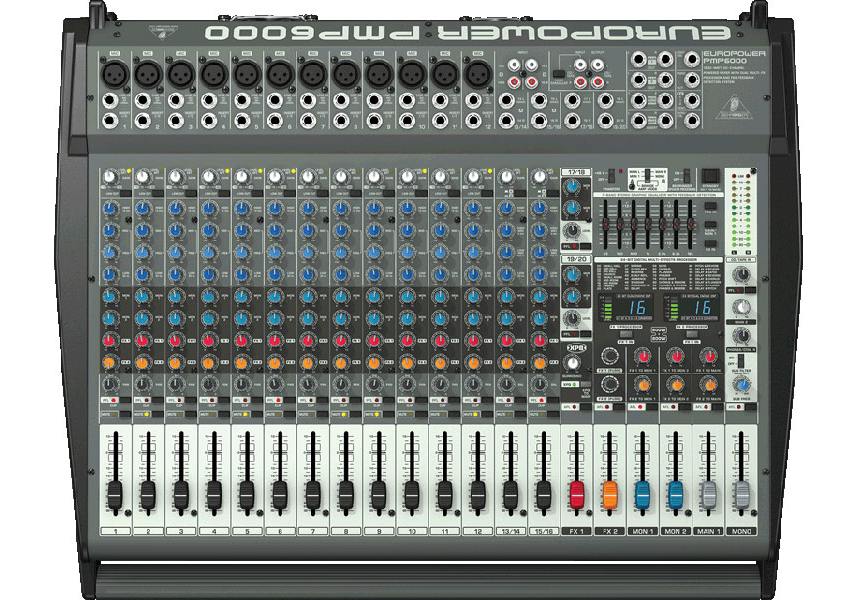Mute channel 2 with its mute switch
Viewport: 858px width, 600px height.
pos(156,415)
